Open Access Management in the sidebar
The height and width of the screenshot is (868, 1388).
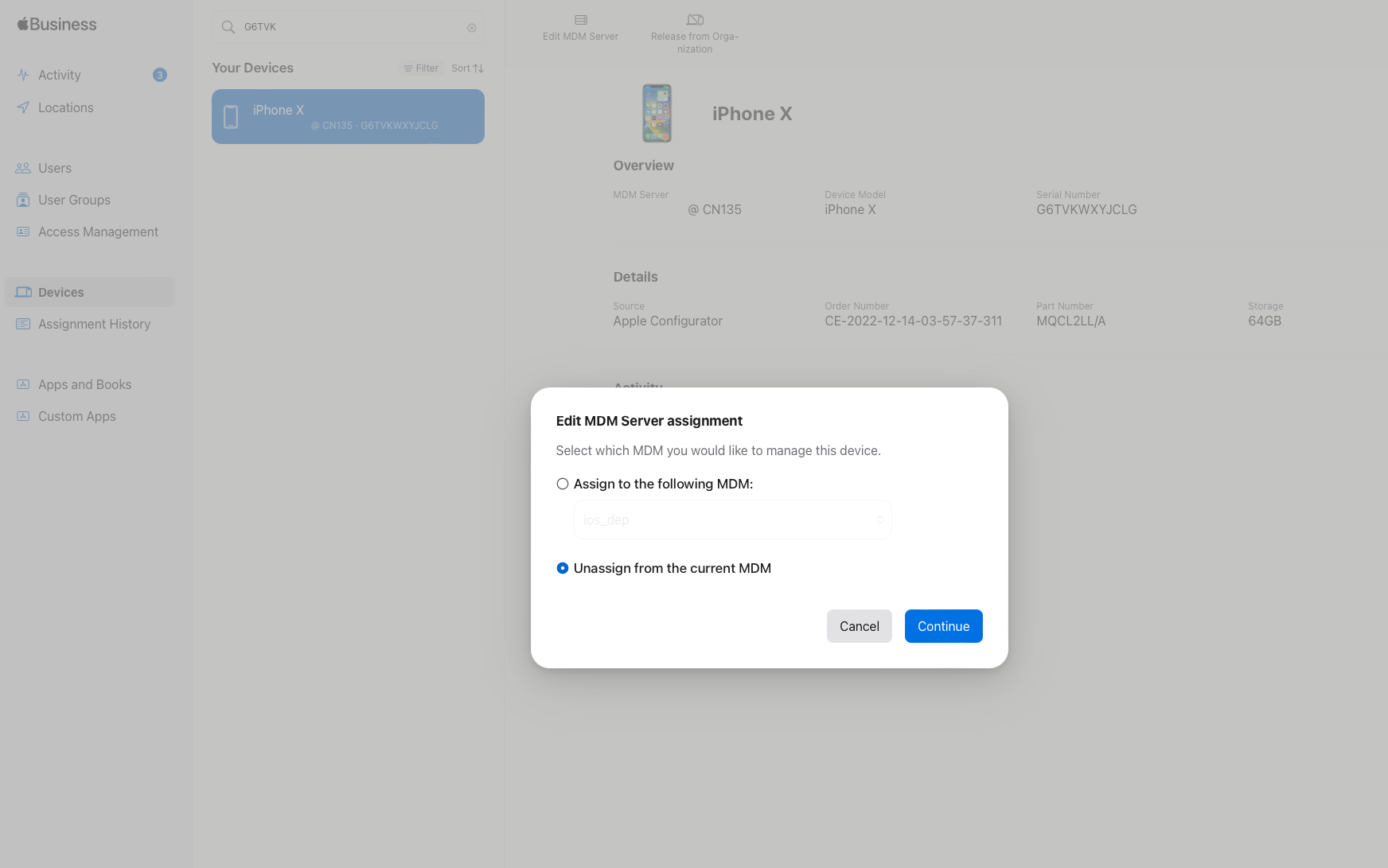(x=90, y=232)
